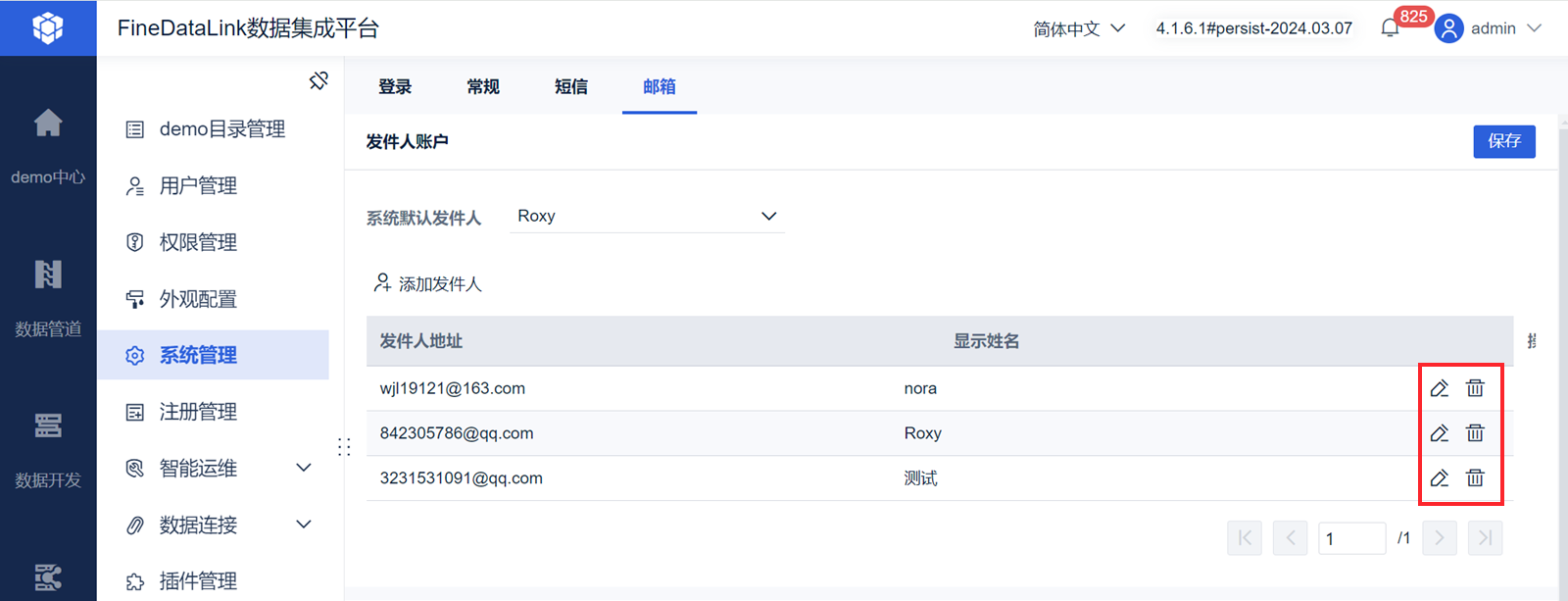Switch to the 登录 tab
Image resolution: width=1568 pixels, height=601 pixels.
pyautogui.click(x=395, y=87)
